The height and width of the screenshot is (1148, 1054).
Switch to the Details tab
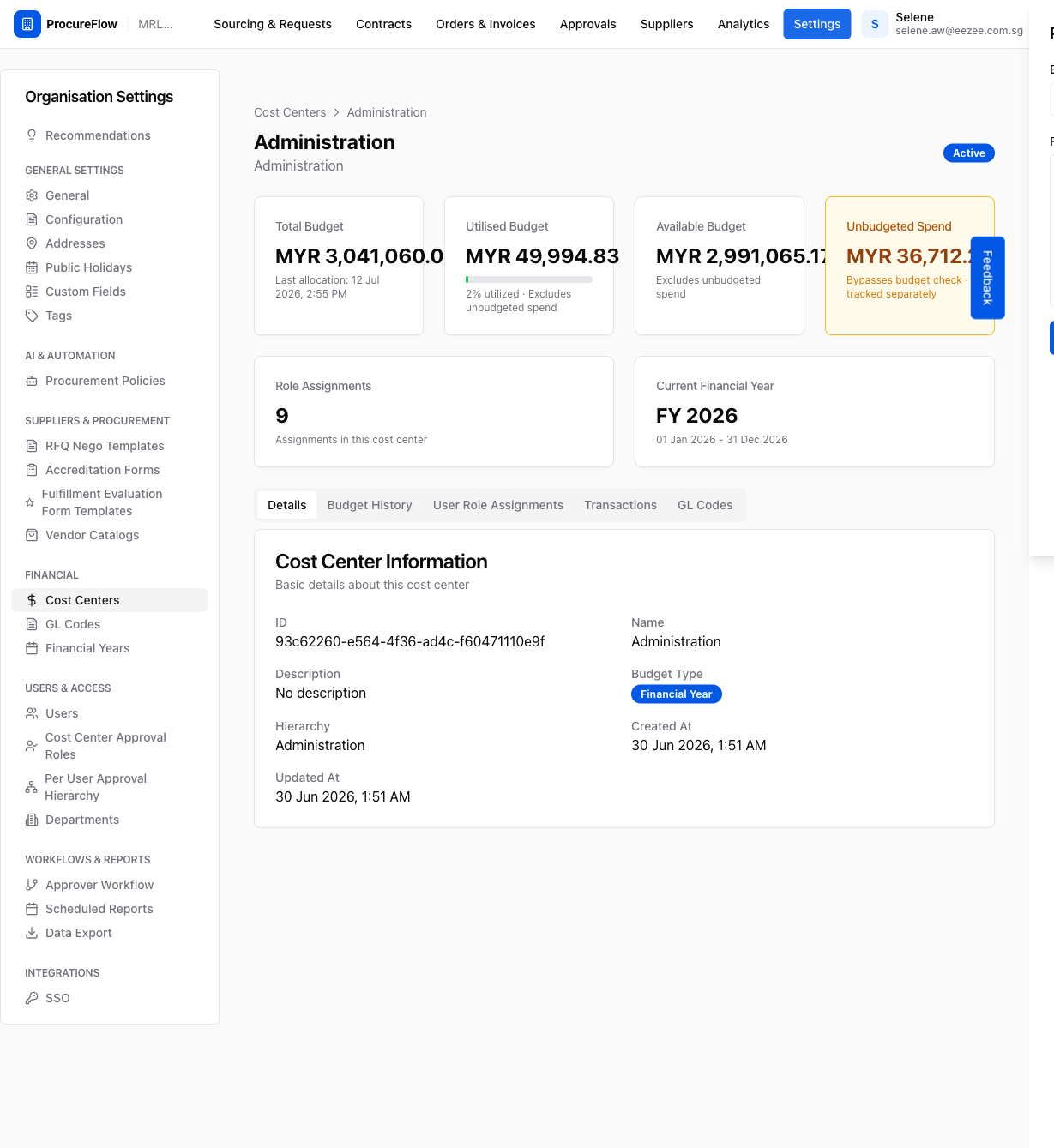286,505
